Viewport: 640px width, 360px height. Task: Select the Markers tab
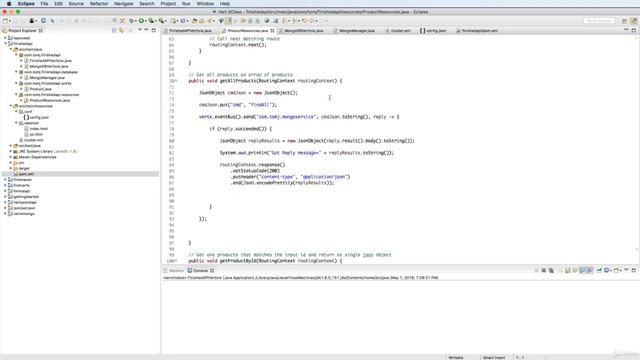(173, 271)
